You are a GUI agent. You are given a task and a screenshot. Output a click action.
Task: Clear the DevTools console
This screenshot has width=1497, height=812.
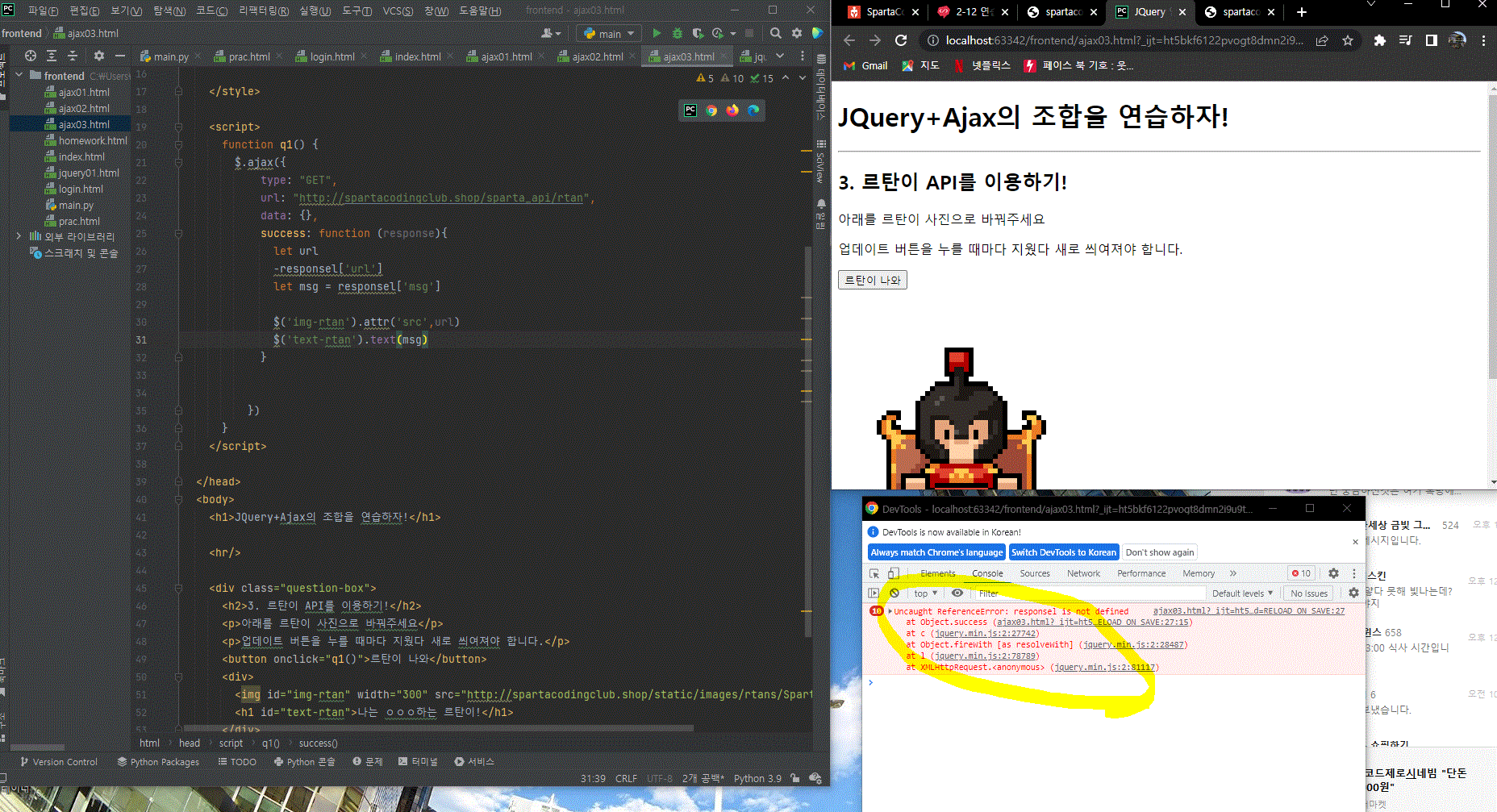click(x=894, y=593)
